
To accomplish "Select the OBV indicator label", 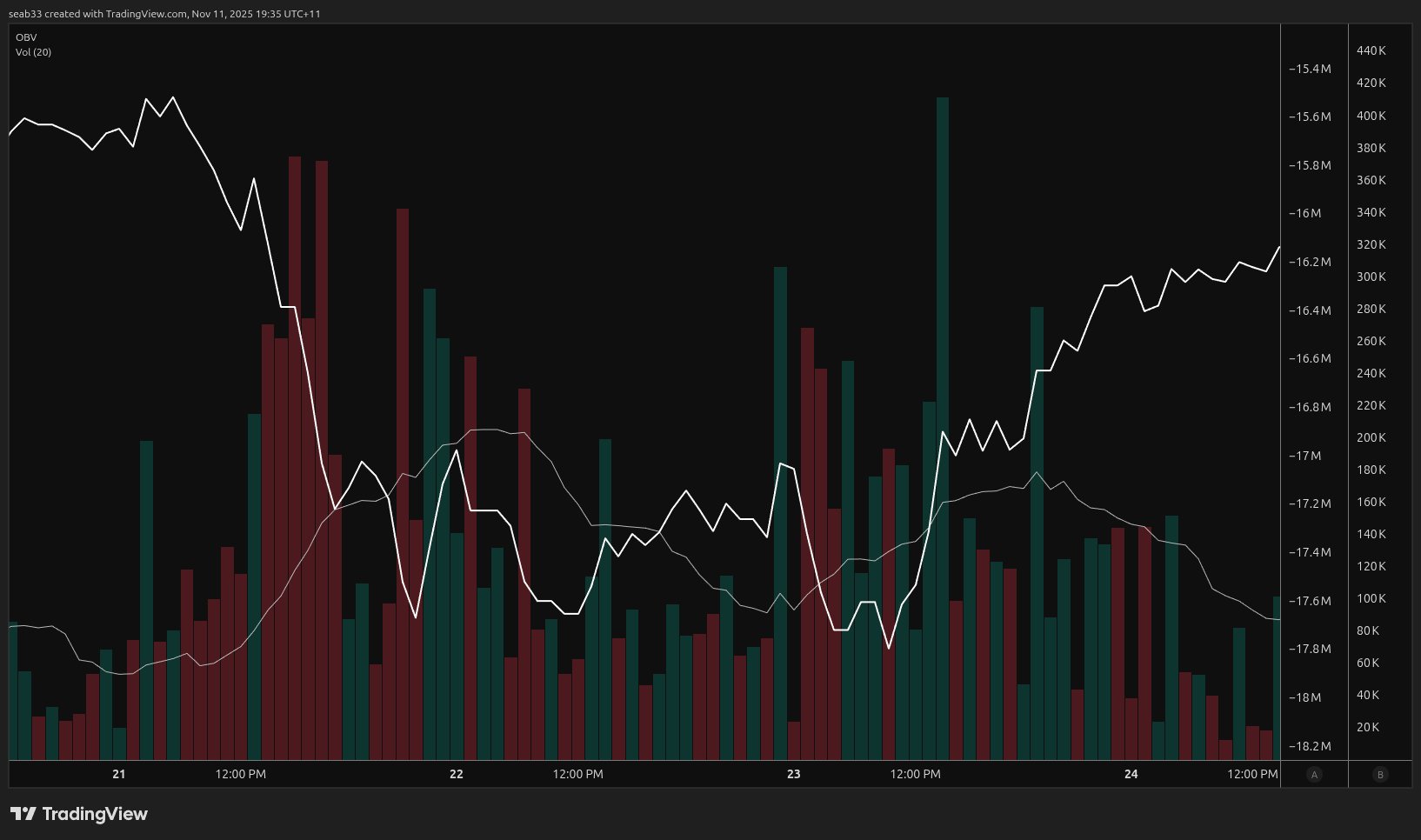I will tap(26, 37).
